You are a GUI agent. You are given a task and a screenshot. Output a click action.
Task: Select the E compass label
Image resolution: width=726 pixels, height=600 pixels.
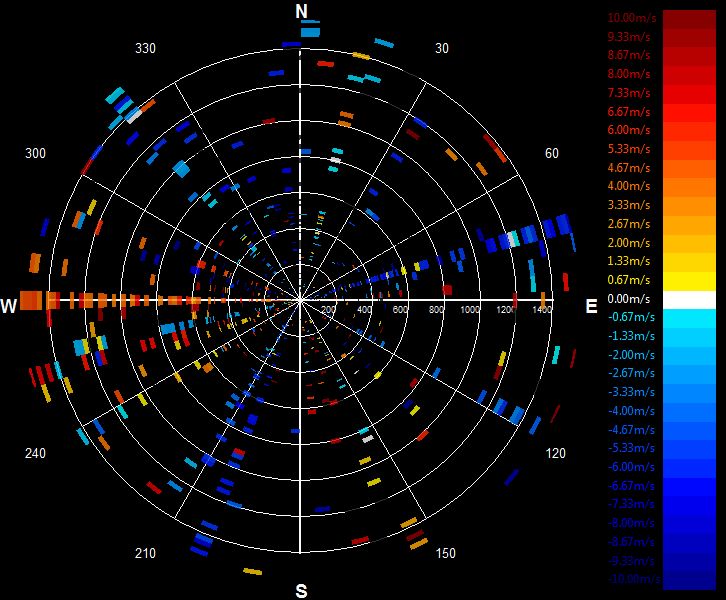pyautogui.click(x=591, y=306)
